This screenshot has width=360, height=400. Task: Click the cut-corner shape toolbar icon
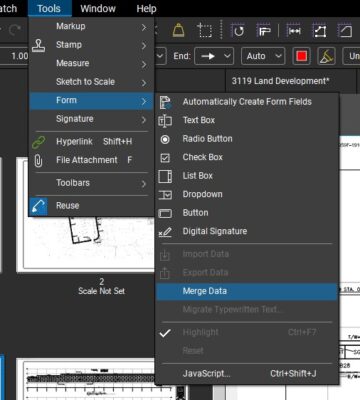(346, 31)
